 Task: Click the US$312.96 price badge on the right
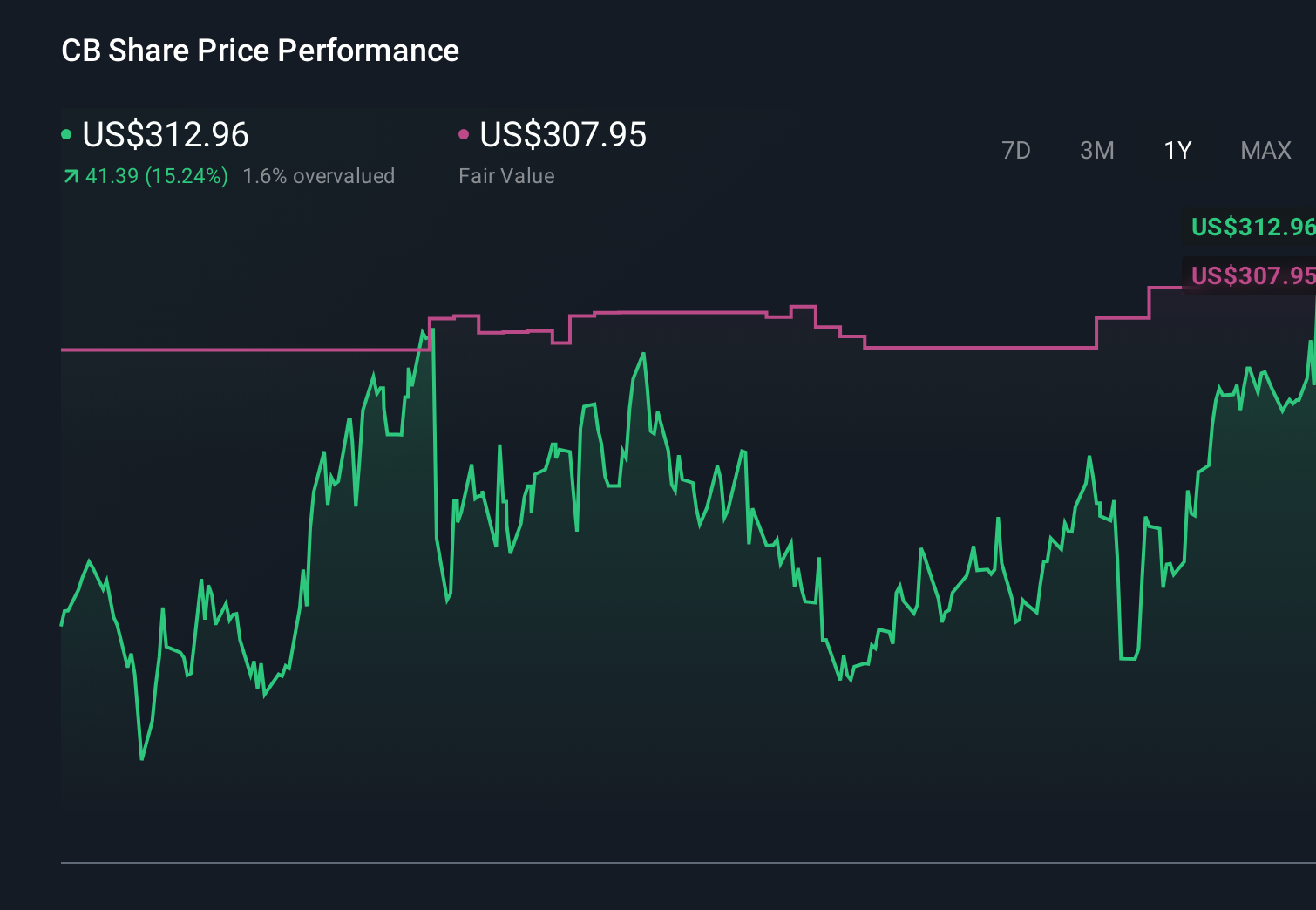(1252, 227)
